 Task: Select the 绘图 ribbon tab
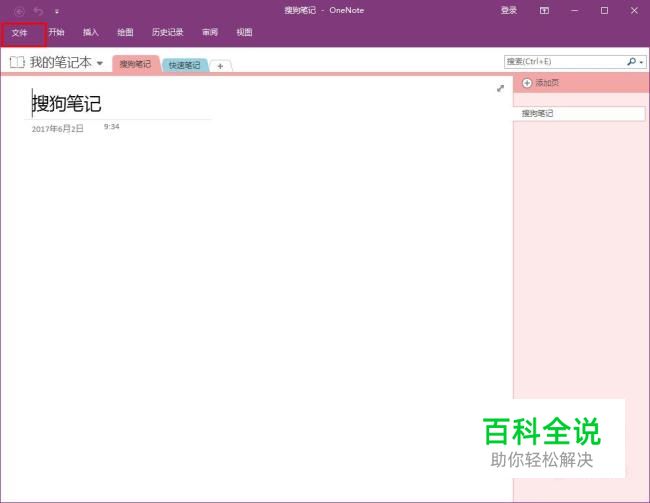tap(125, 32)
